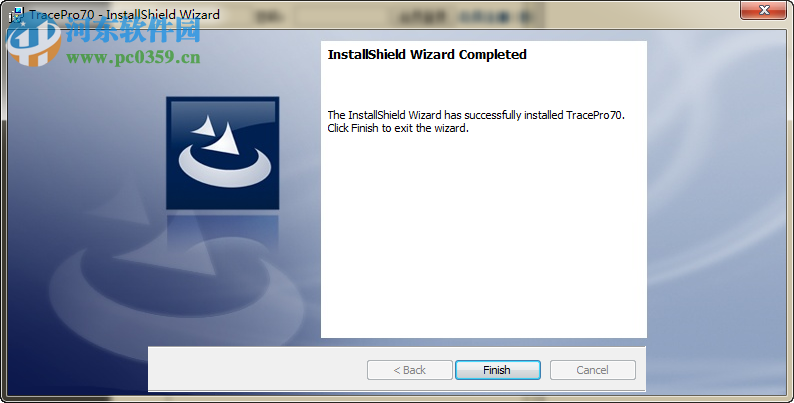This screenshot has width=794, height=403.
Task: Click the grayed-out Back button
Action: pyautogui.click(x=410, y=370)
